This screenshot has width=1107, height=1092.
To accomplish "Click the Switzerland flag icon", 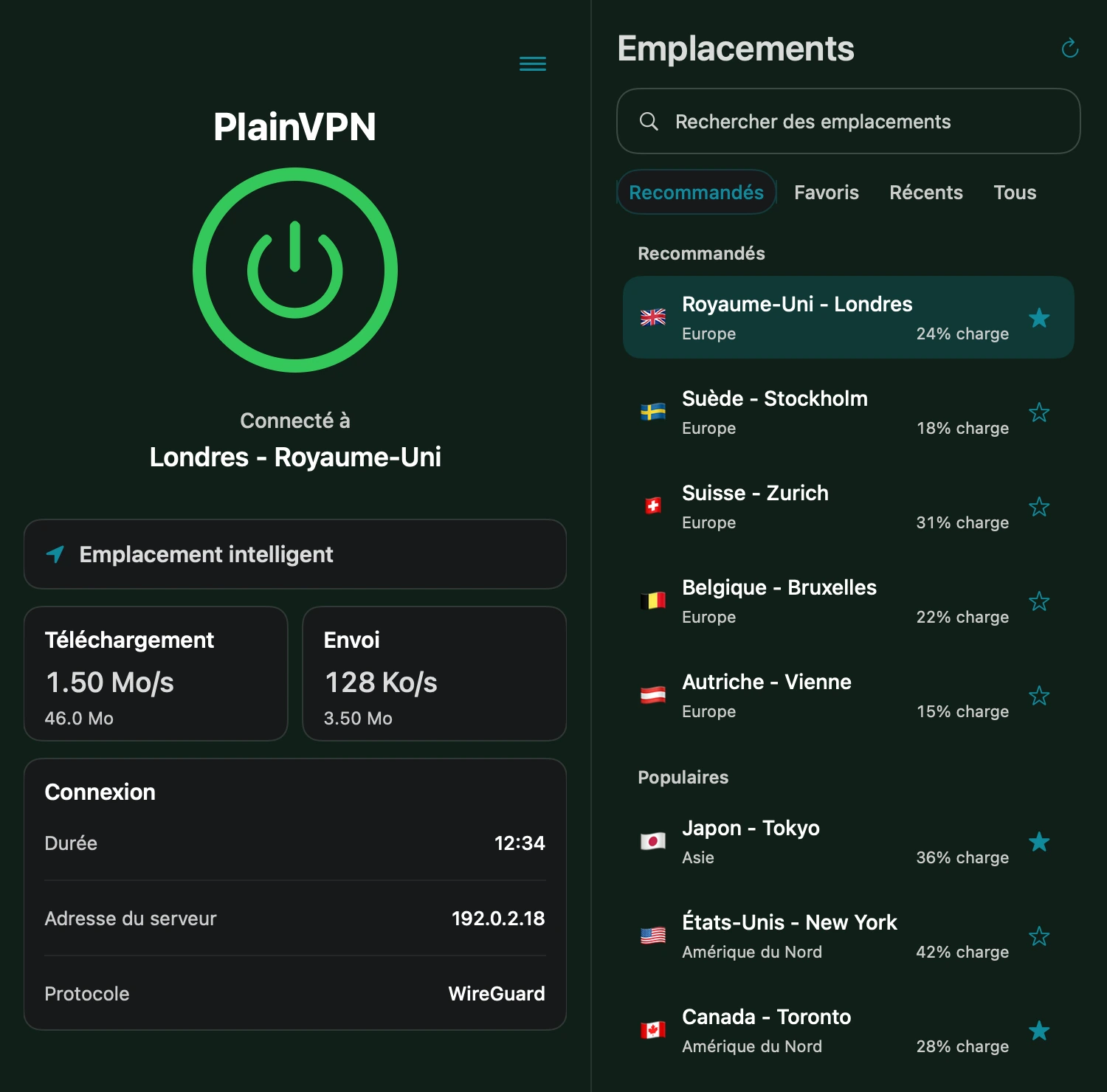I will [x=653, y=507].
